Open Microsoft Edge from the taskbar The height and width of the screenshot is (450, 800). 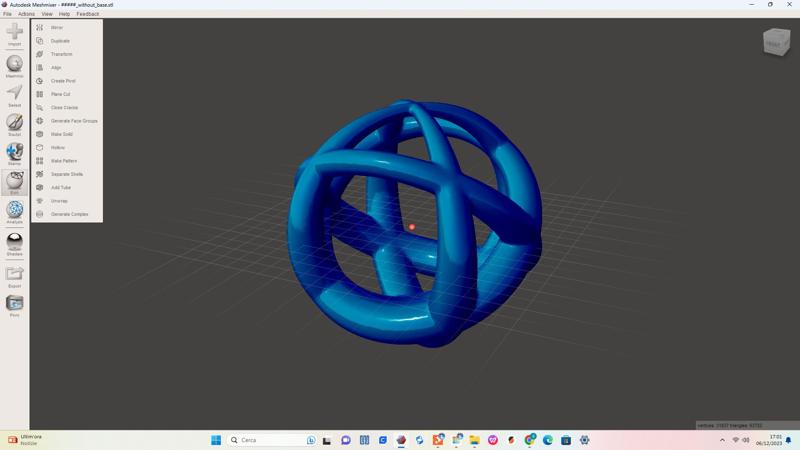point(548,440)
